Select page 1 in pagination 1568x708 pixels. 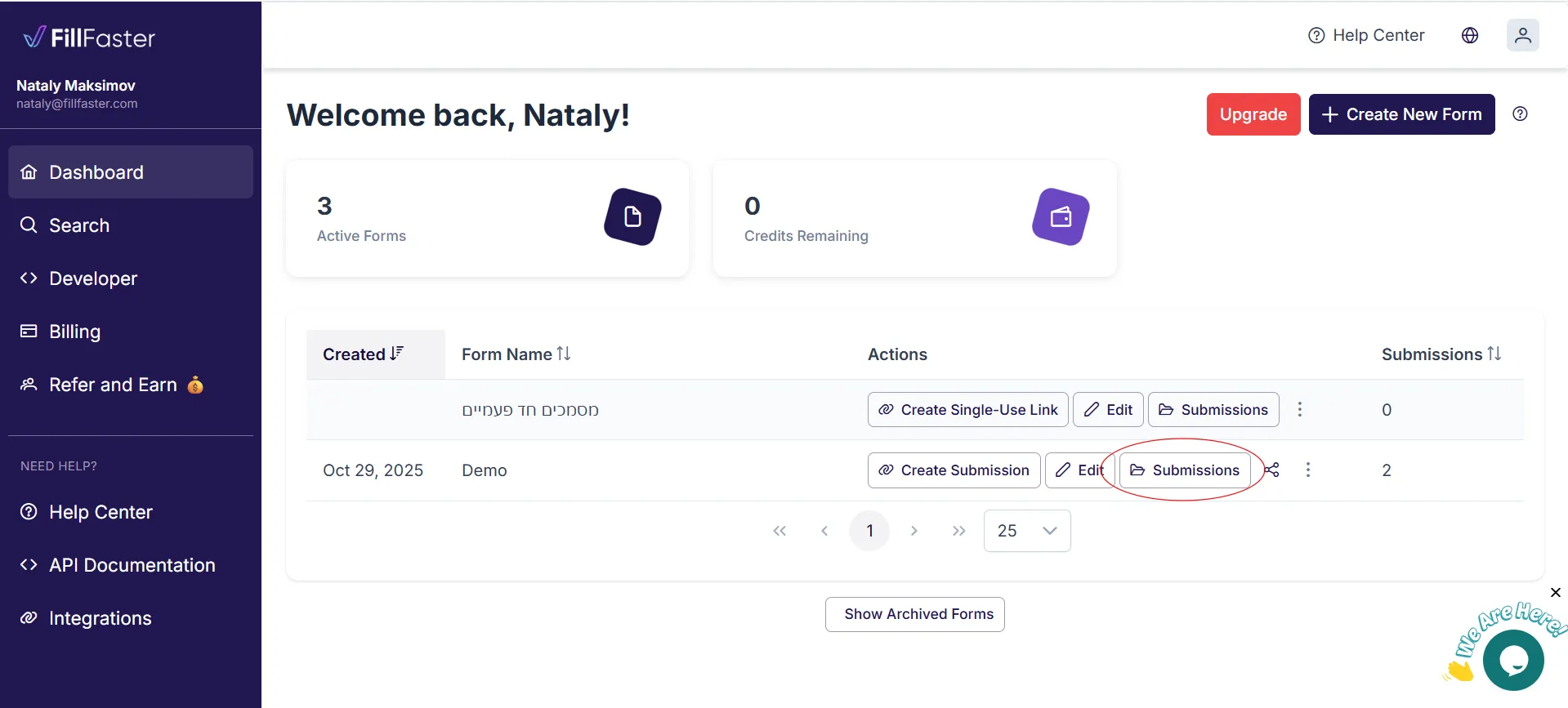coord(869,531)
